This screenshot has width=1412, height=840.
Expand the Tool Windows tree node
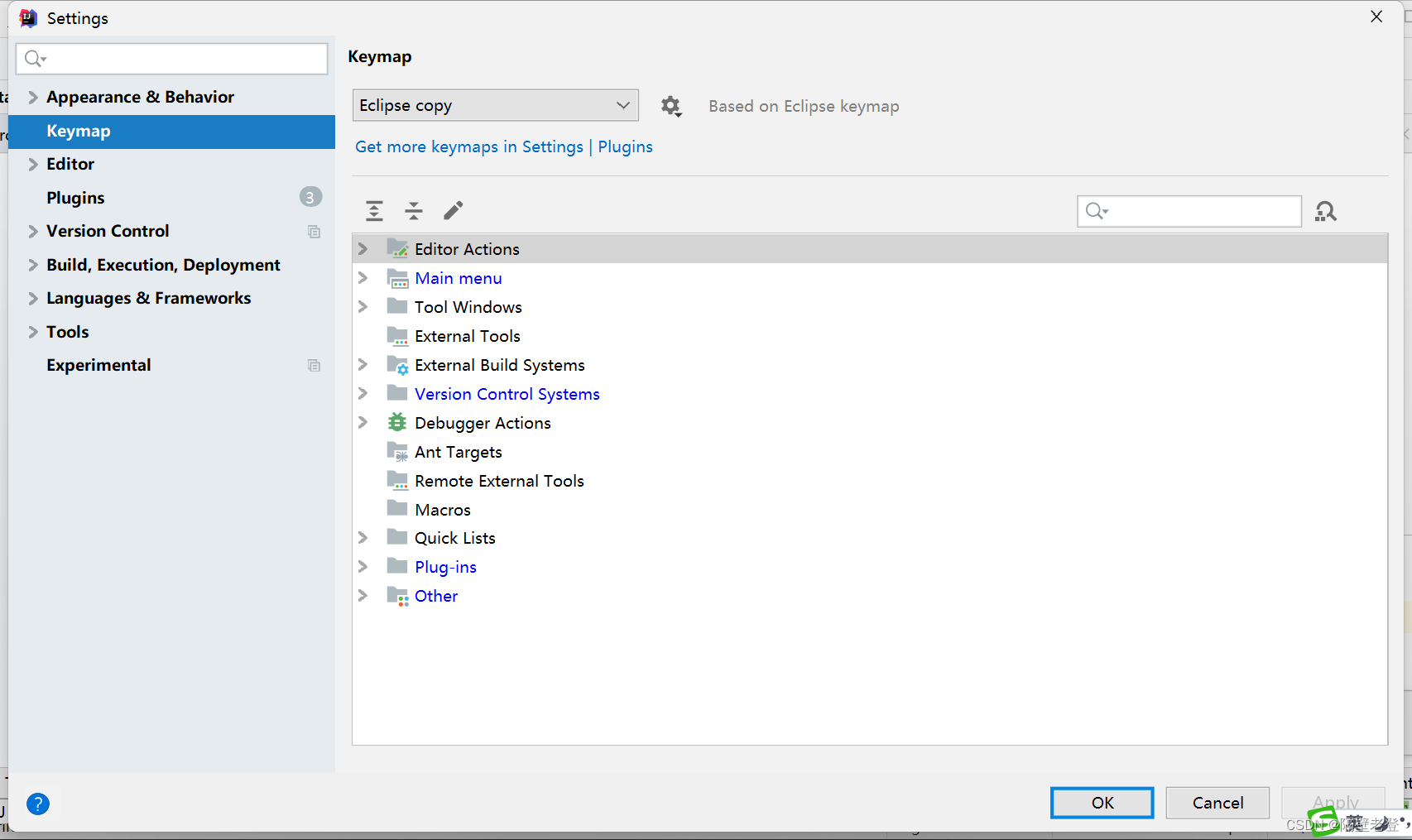point(363,306)
